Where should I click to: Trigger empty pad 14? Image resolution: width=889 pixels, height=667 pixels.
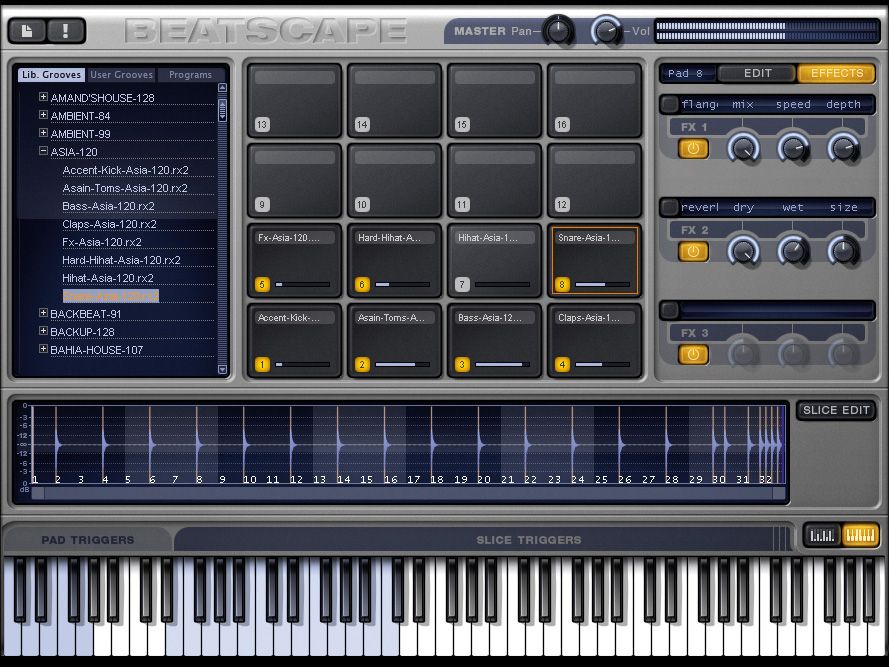(x=394, y=100)
